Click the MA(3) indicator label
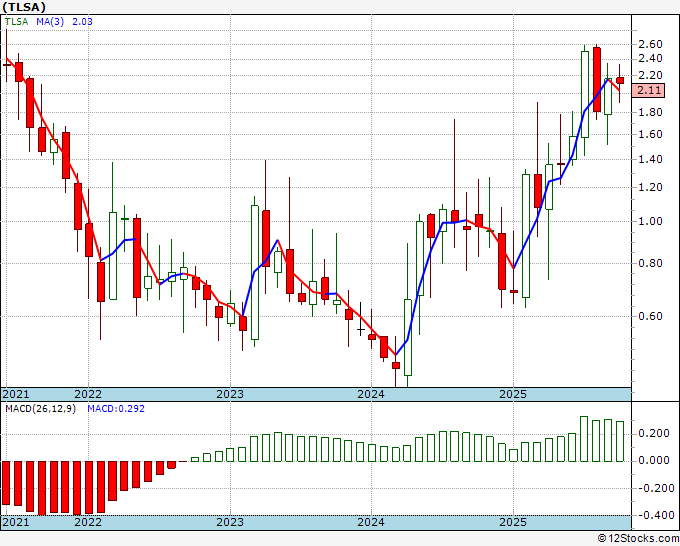The image size is (680, 546). click(x=50, y=22)
